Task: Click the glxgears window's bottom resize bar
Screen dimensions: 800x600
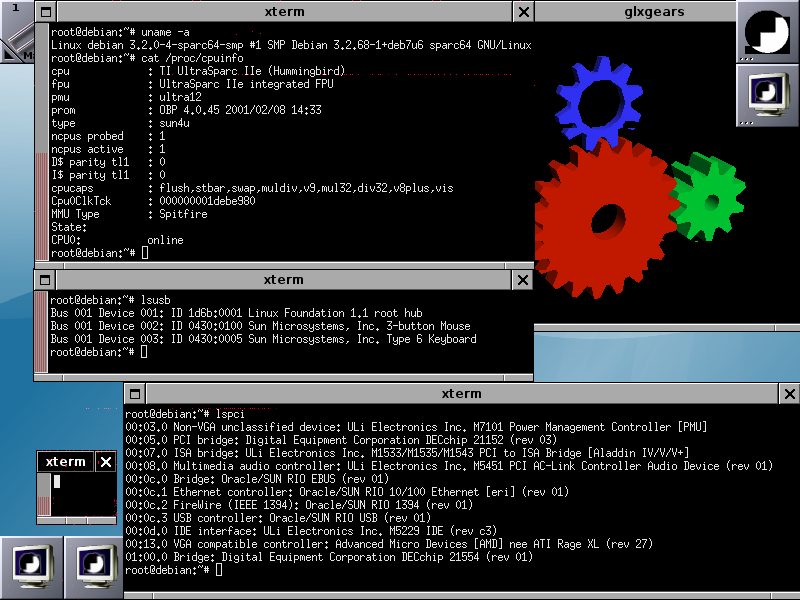Action: (x=667, y=328)
